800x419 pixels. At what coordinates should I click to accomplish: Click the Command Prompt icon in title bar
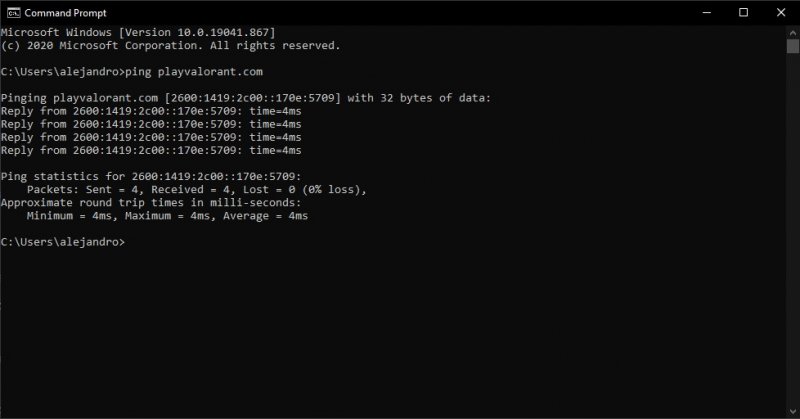coord(11,13)
